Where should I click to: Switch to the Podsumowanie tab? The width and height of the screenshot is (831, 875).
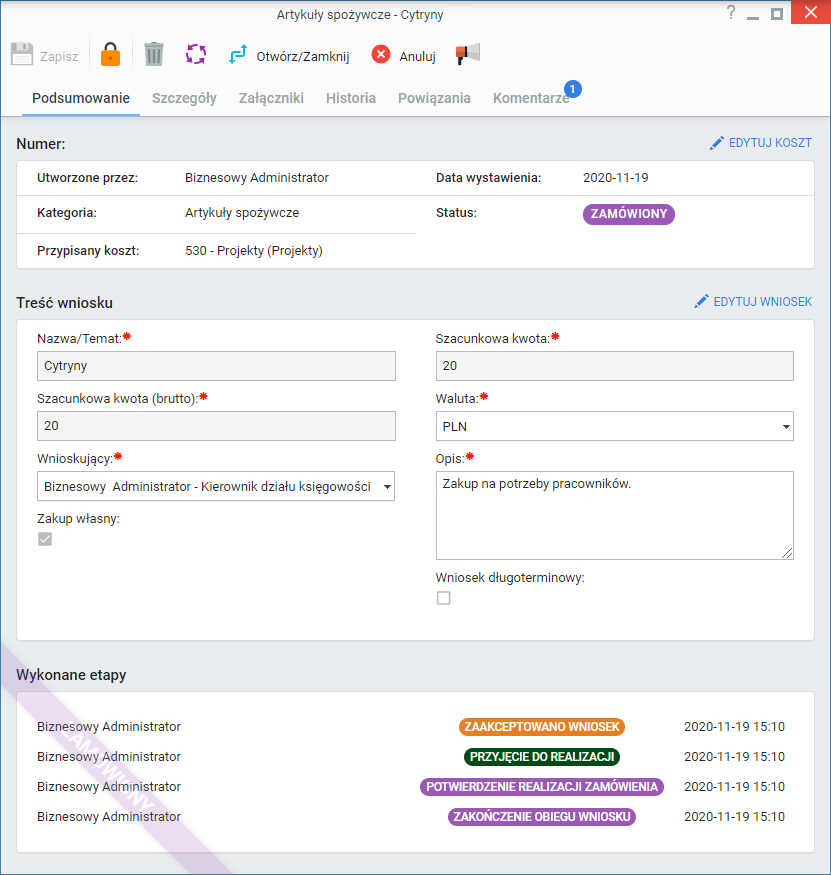coord(81,98)
